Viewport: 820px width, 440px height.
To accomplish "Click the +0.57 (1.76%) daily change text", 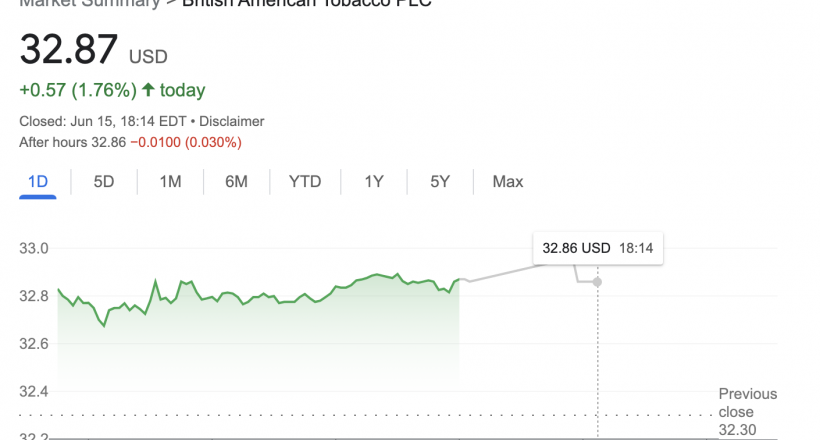I will [x=78, y=90].
